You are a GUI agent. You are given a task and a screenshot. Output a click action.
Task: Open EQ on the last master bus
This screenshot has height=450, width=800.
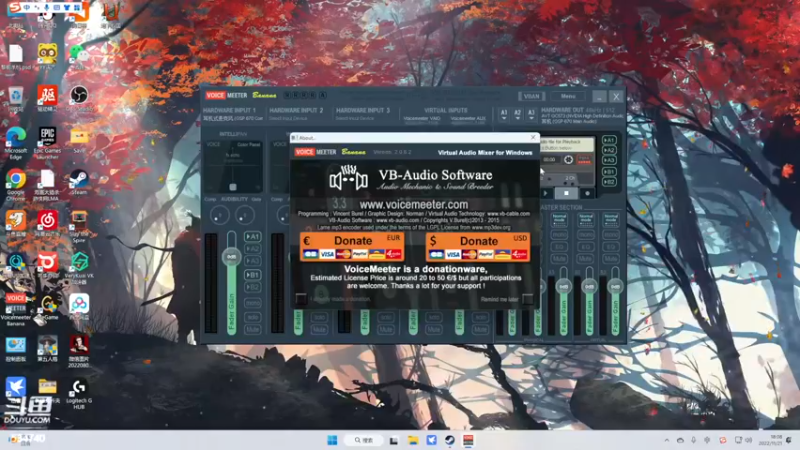pyautogui.click(x=611, y=247)
